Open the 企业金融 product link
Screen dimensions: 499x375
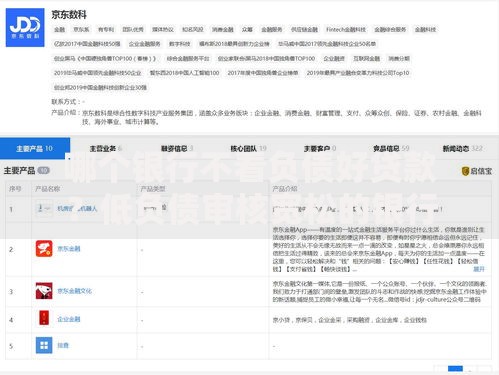(69, 319)
